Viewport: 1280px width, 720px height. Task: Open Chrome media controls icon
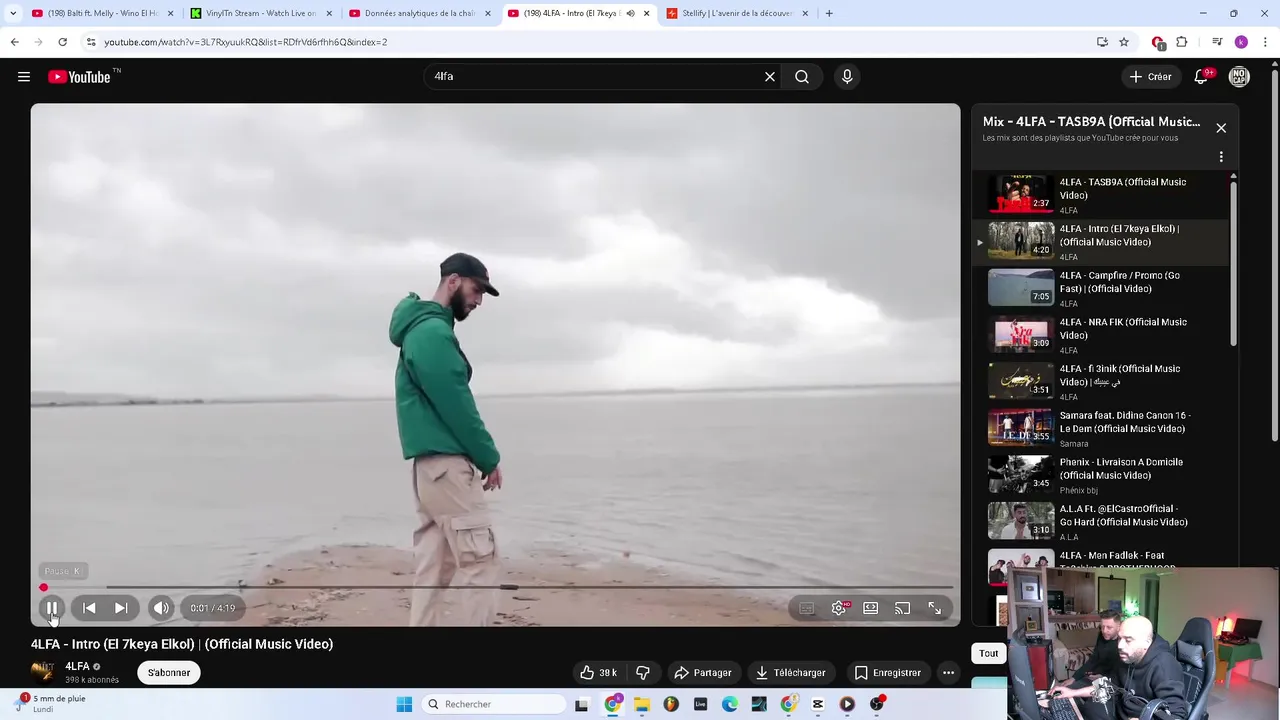(1217, 42)
